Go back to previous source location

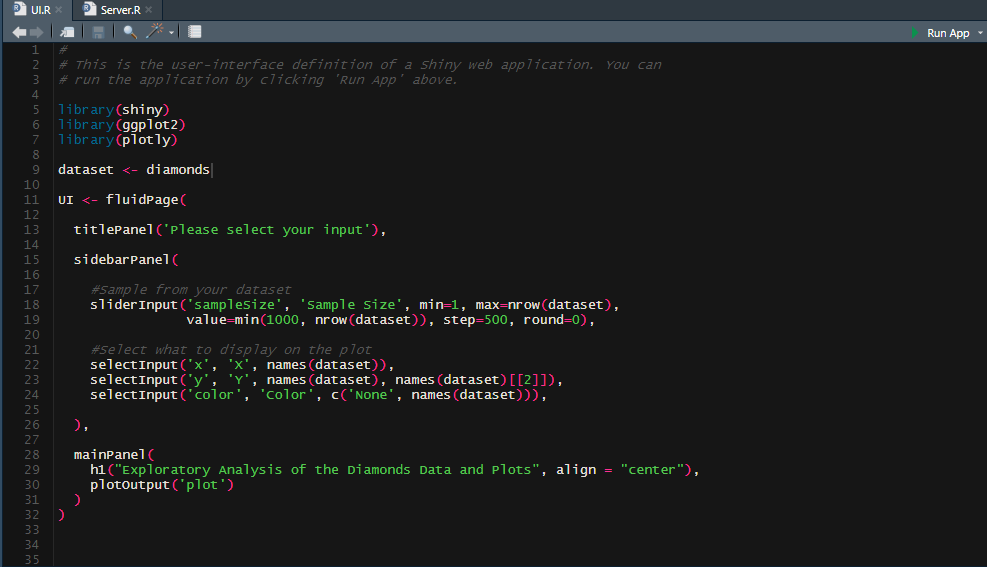(x=20, y=32)
